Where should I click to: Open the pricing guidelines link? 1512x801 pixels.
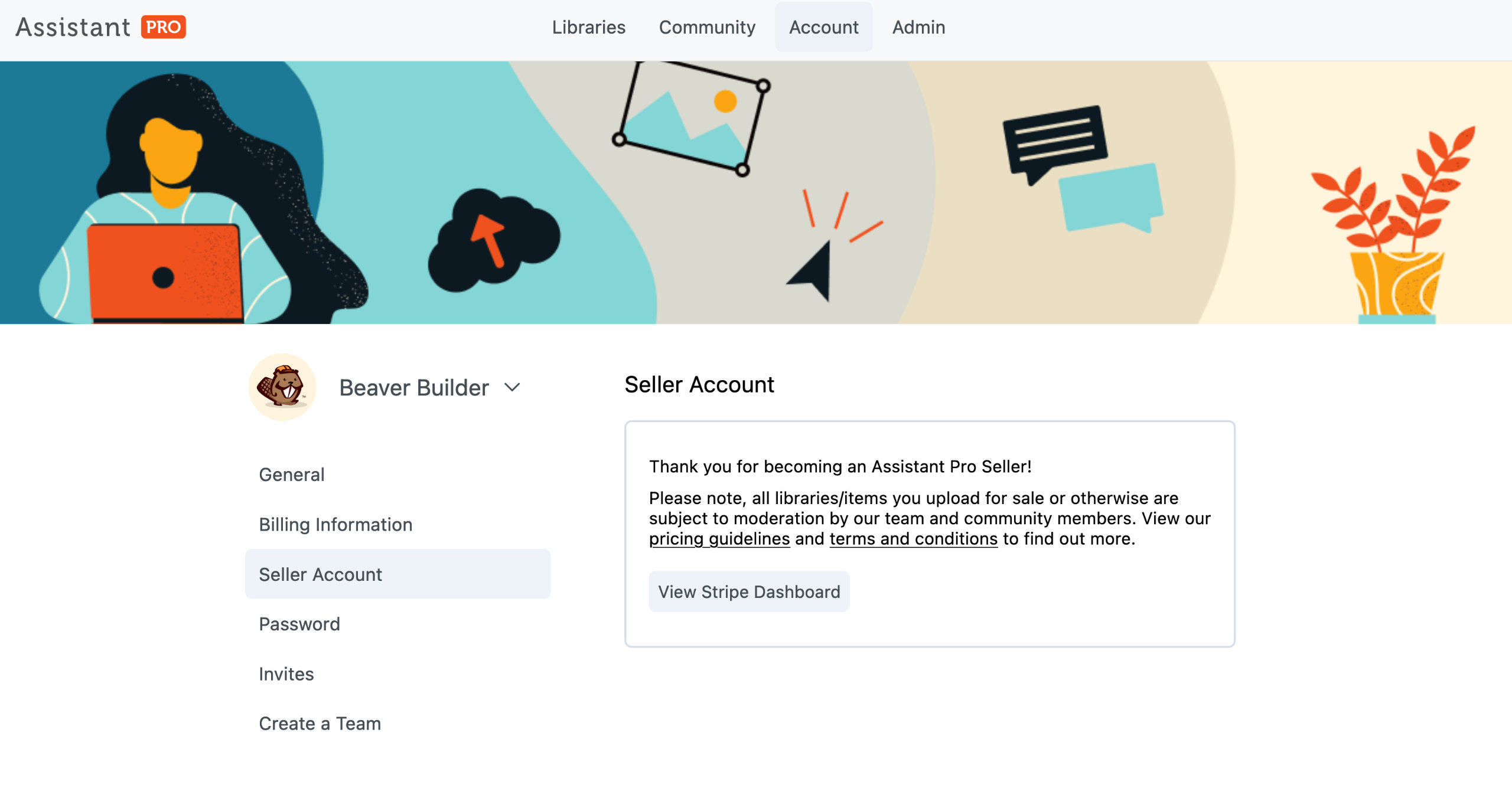[719, 538]
